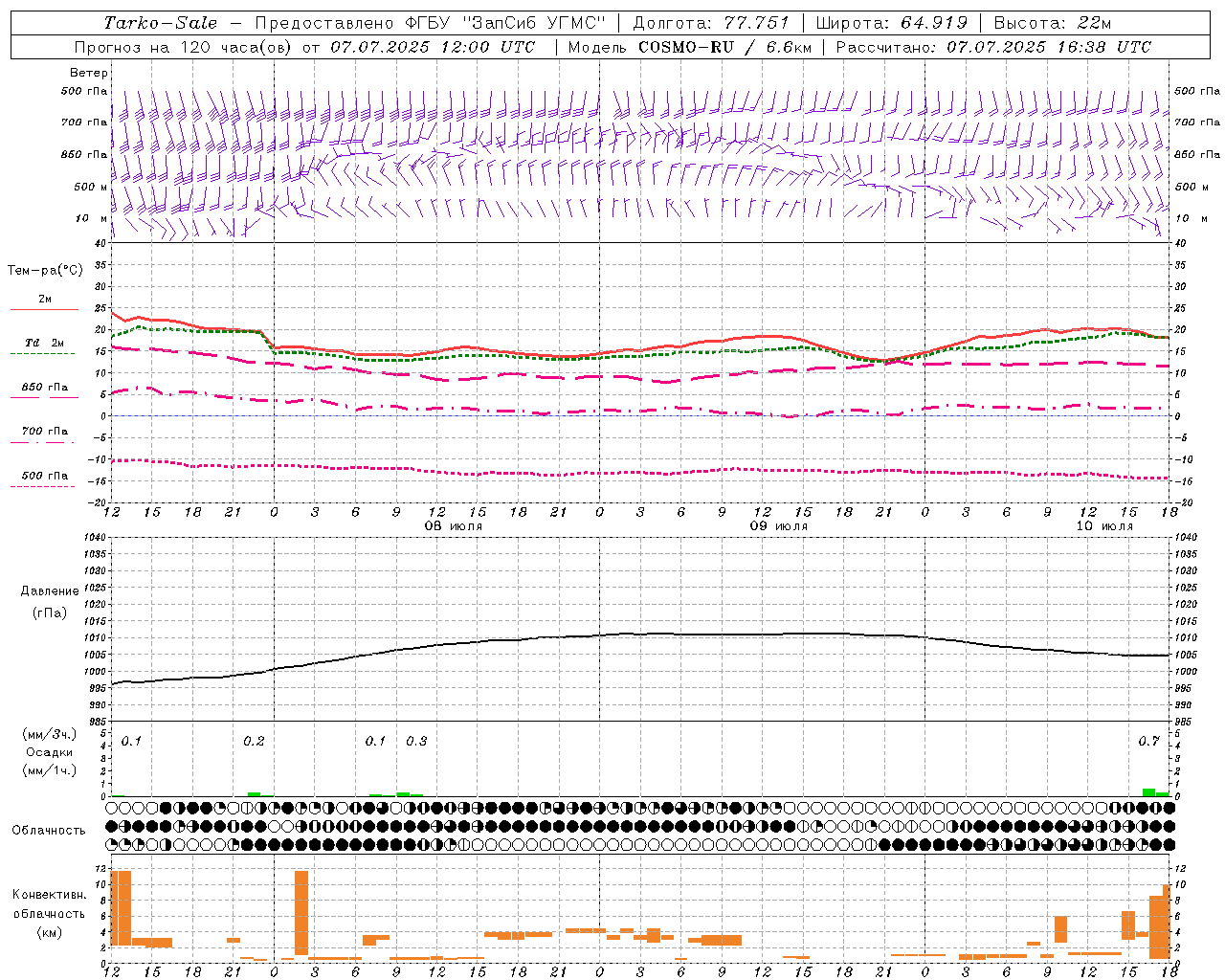
Task: Click the 'Ветер' wind panel label
Action: 88,73
